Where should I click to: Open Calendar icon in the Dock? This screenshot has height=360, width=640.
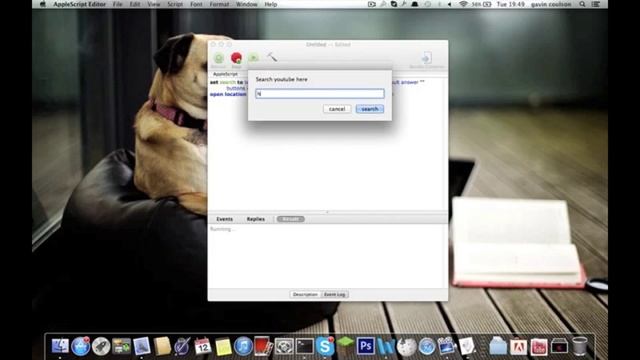pyautogui.click(x=203, y=347)
